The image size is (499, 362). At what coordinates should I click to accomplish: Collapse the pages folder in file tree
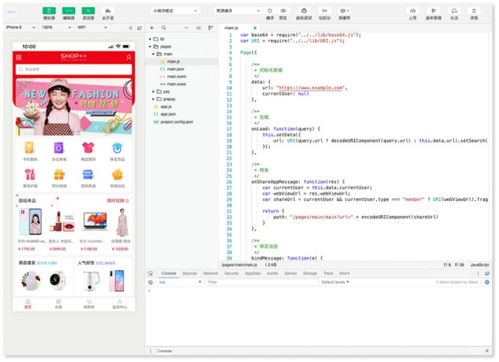(150, 46)
